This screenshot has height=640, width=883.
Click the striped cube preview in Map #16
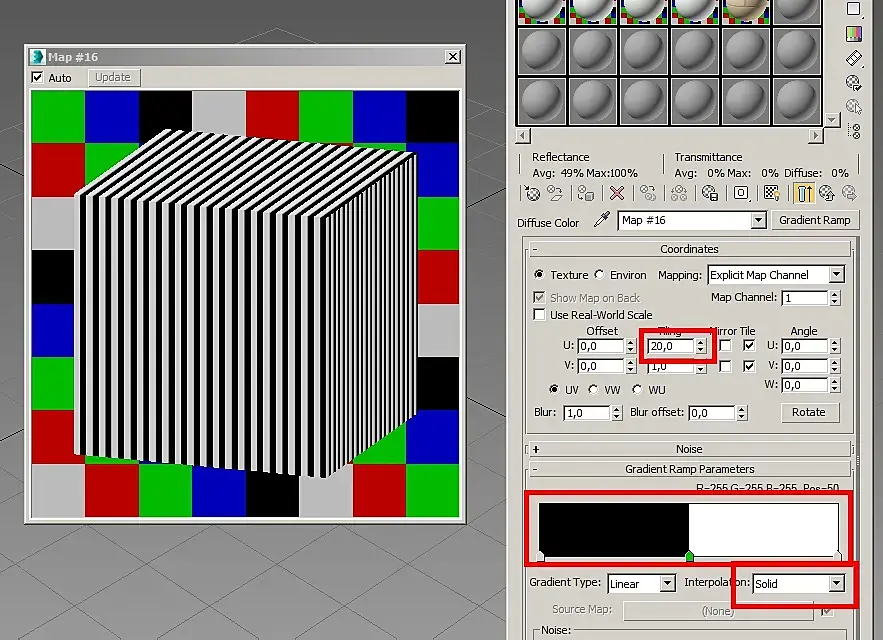pos(246,303)
